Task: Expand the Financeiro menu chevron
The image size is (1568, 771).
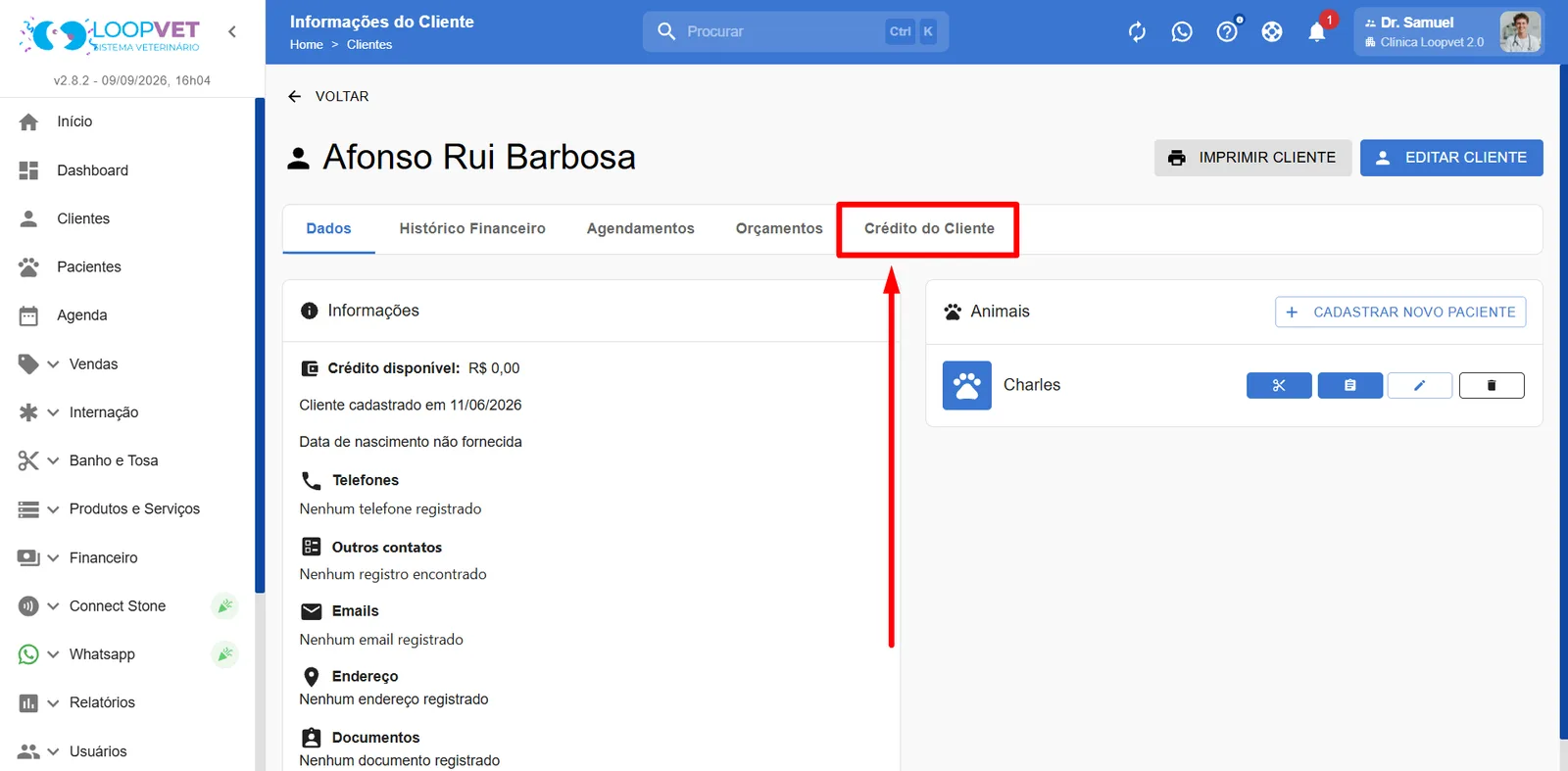Action: pos(53,557)
